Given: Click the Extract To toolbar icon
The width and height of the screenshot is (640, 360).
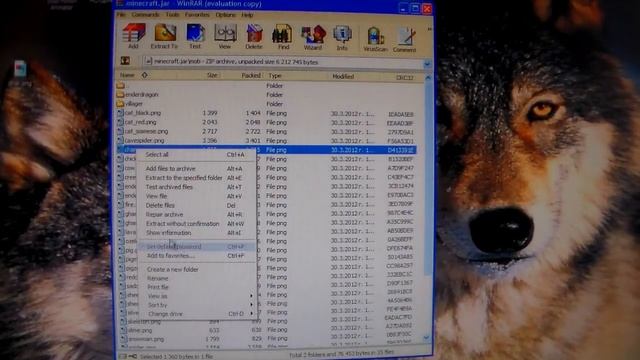Looking at the screenshot, I should tap(164, 36).
